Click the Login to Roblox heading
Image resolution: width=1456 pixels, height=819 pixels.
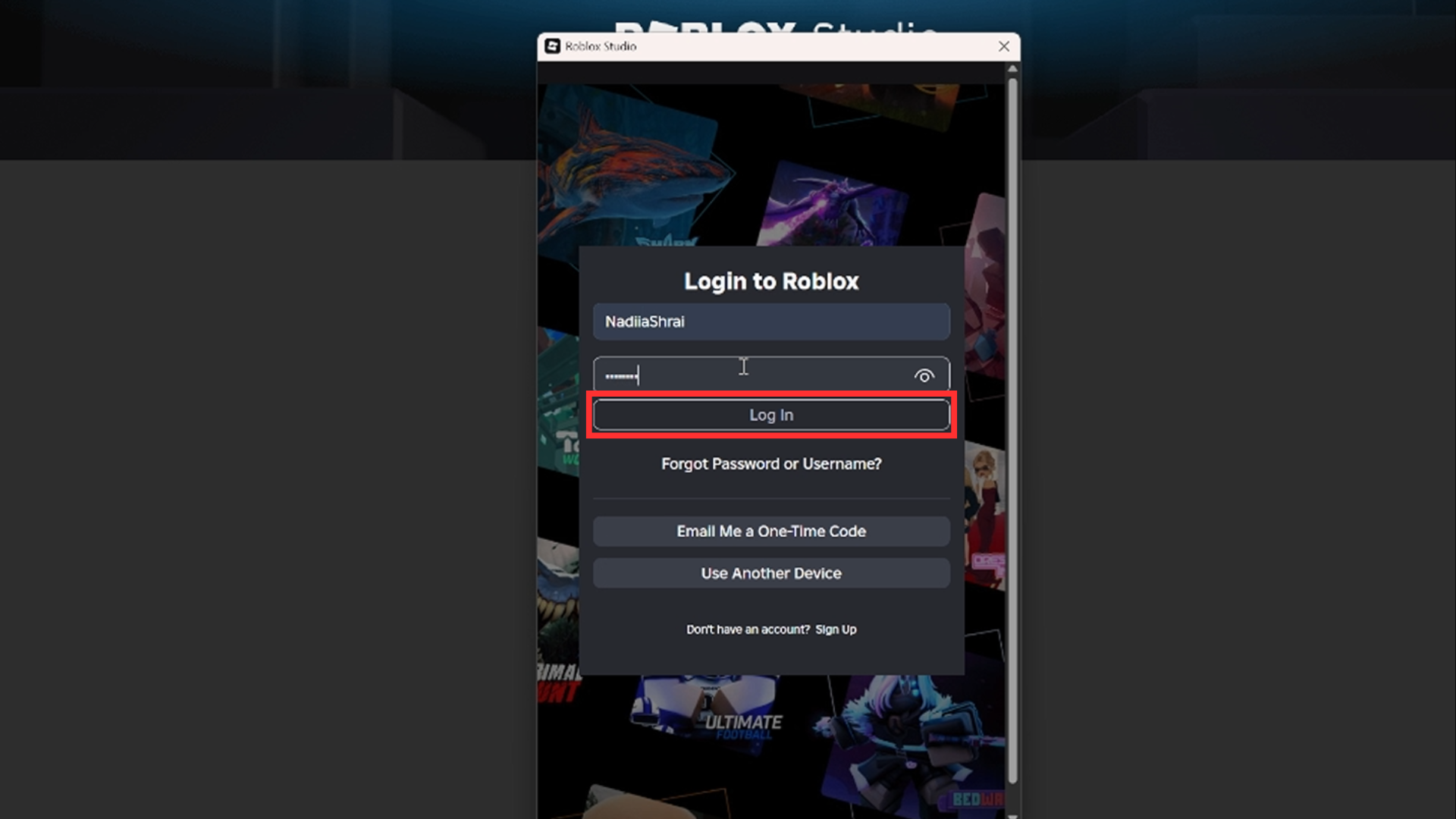coord(771,281)
